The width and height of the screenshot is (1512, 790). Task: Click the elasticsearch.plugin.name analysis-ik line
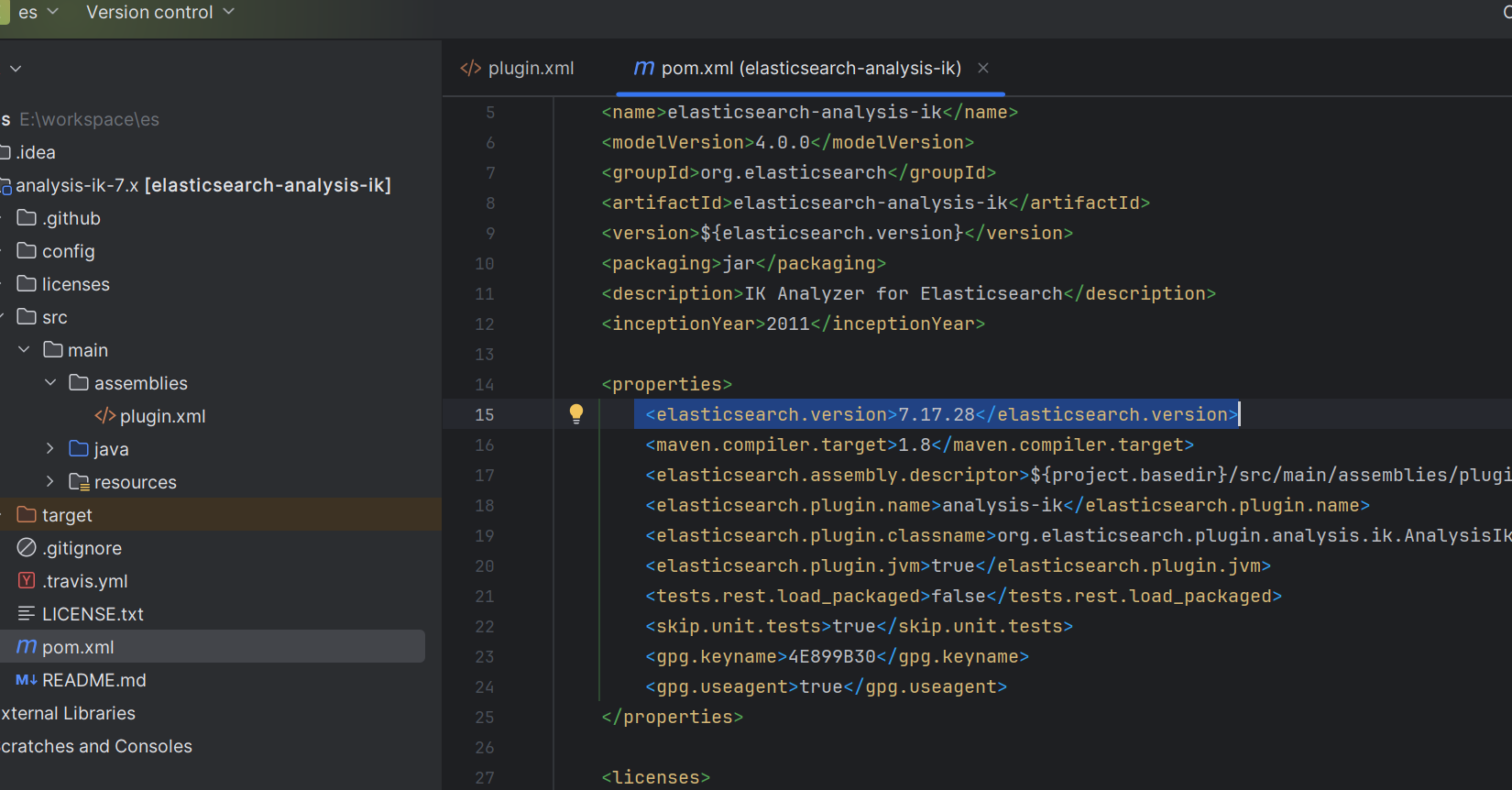click(1007, 505)
